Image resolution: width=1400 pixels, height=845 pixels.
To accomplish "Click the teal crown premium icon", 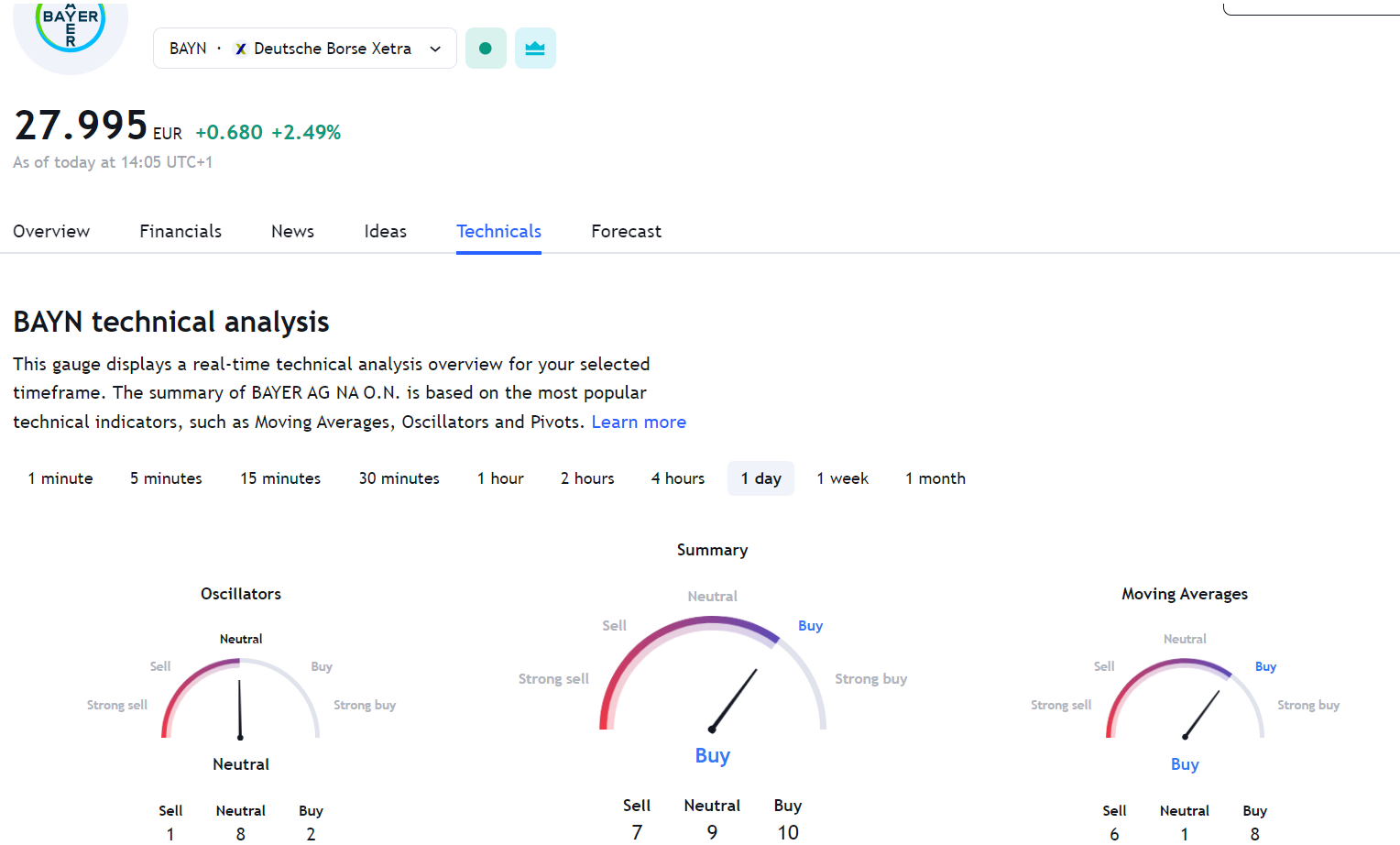I will [535, 49].
